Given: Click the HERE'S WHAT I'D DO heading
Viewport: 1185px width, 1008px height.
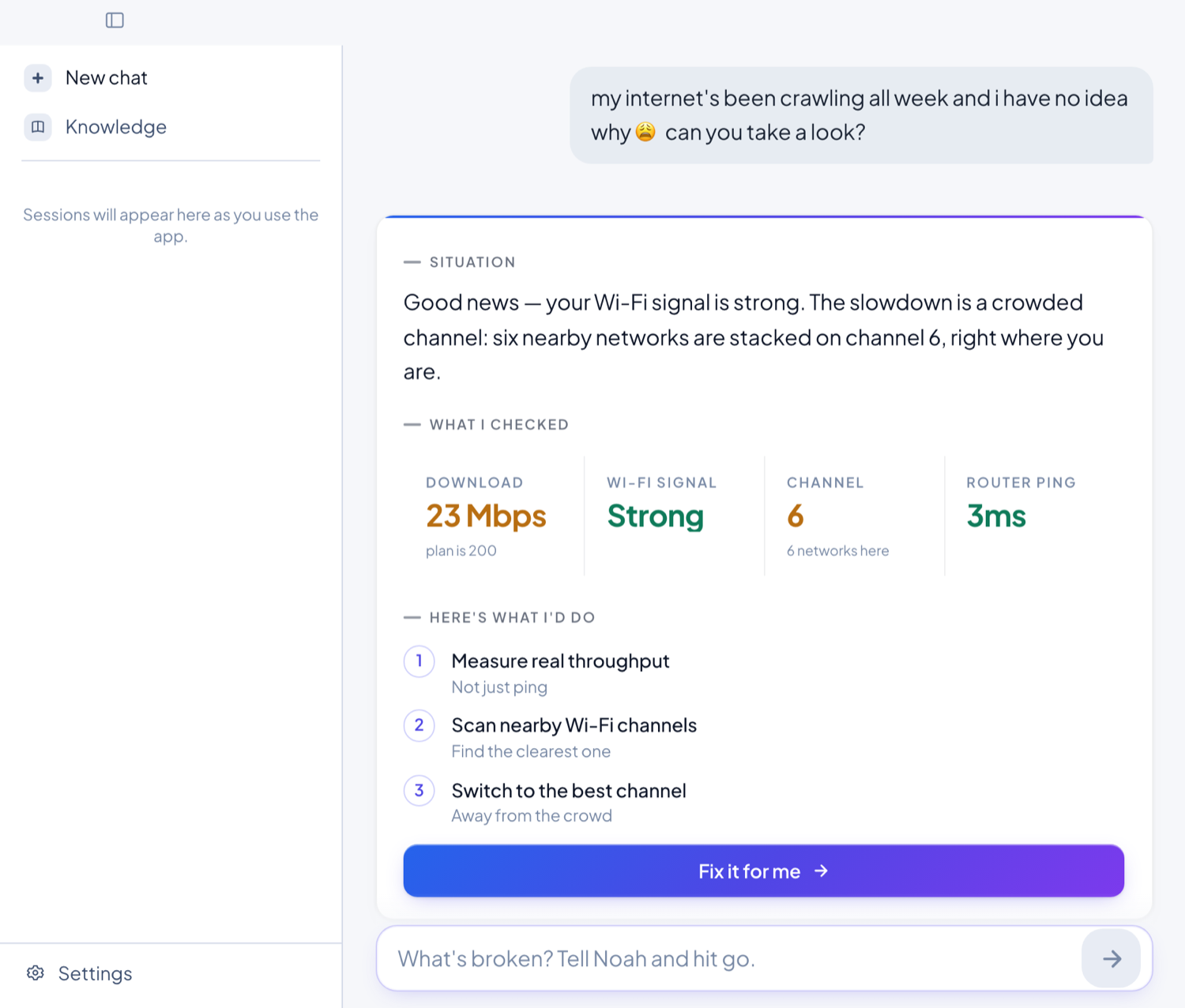Looking at the screenshot, I should coord(513,618).
